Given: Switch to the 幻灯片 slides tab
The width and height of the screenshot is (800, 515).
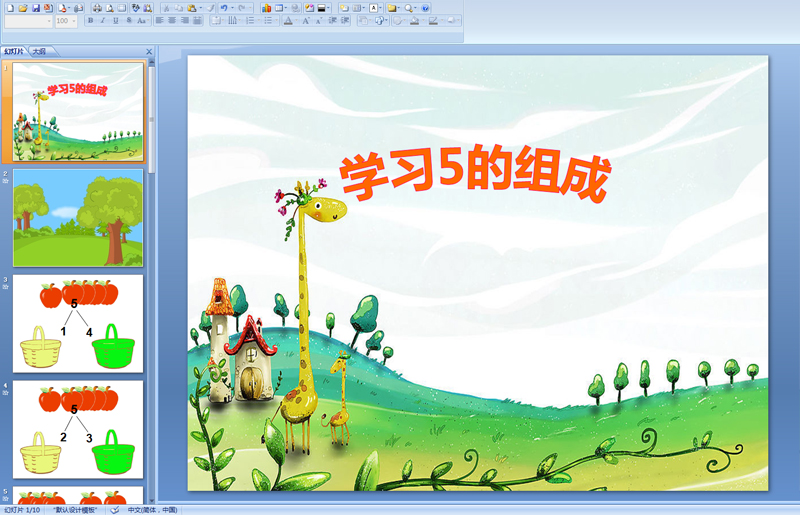Looking at the screenshot, I should click(x=14, y=51).
